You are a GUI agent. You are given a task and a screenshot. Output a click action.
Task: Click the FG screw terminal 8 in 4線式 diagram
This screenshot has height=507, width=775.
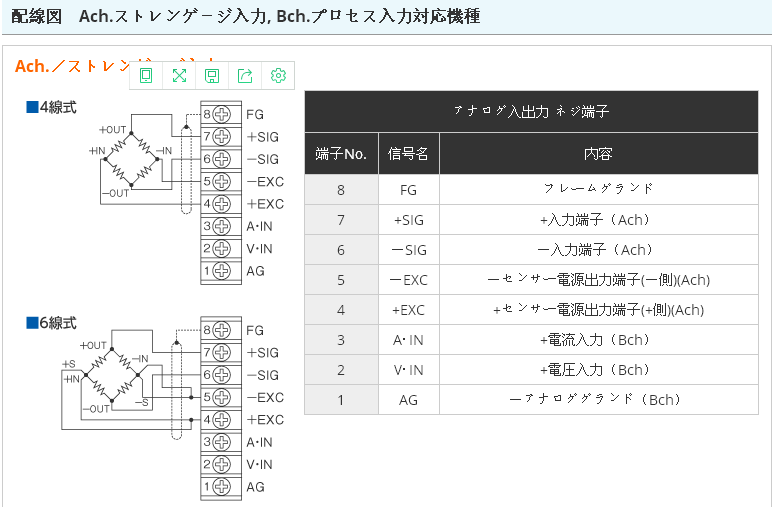pos(221,114)
